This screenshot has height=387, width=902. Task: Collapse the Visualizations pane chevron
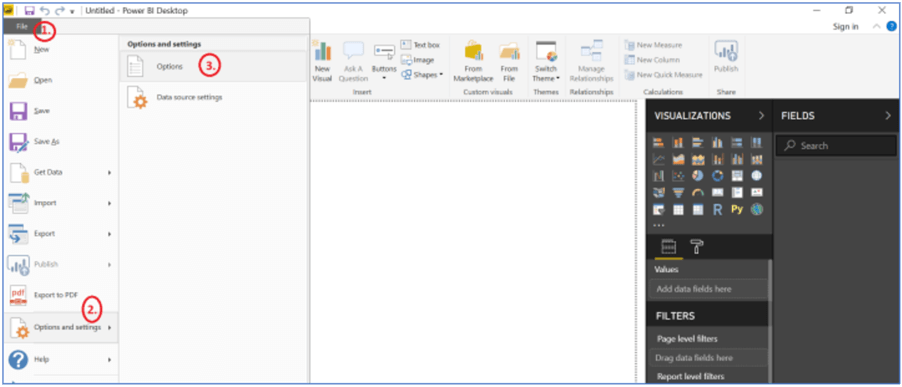click(762, 116)
